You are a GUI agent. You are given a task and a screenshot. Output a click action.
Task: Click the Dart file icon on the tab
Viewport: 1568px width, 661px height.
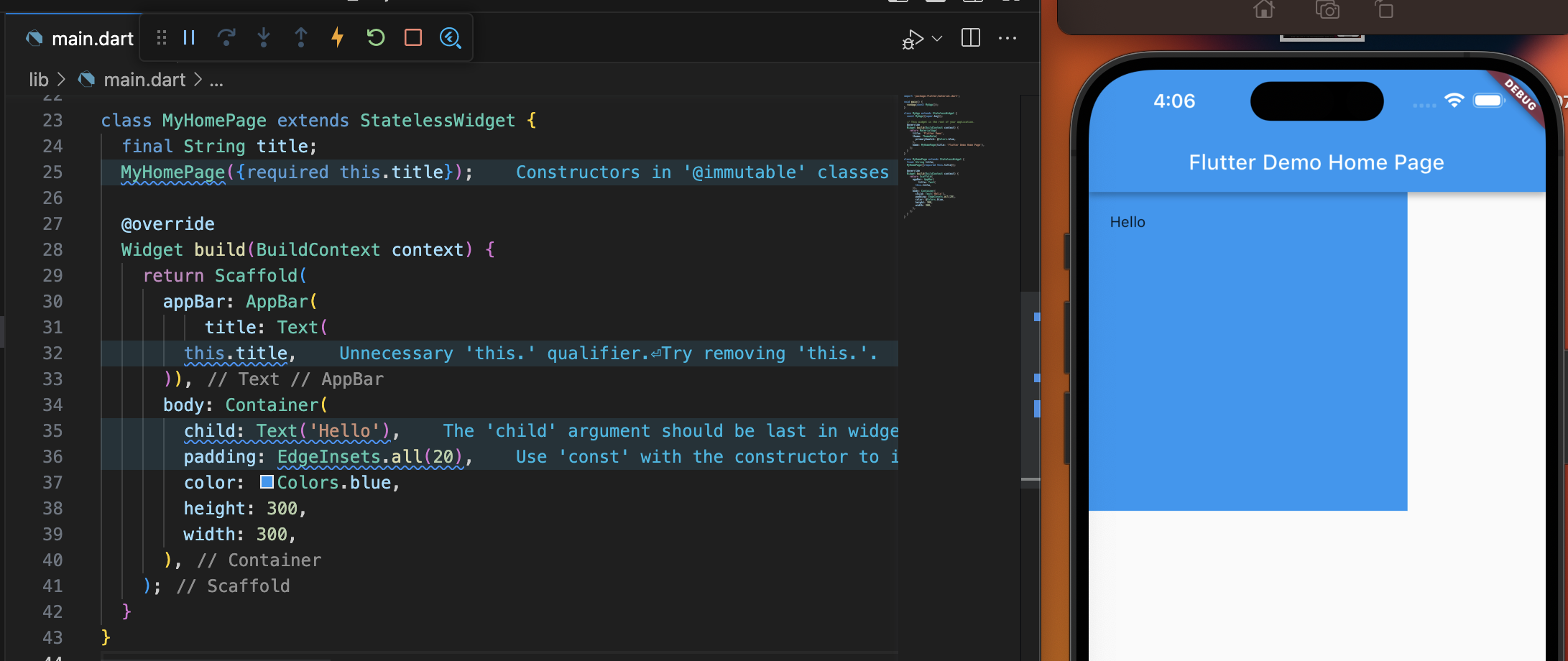pos(34,38)
